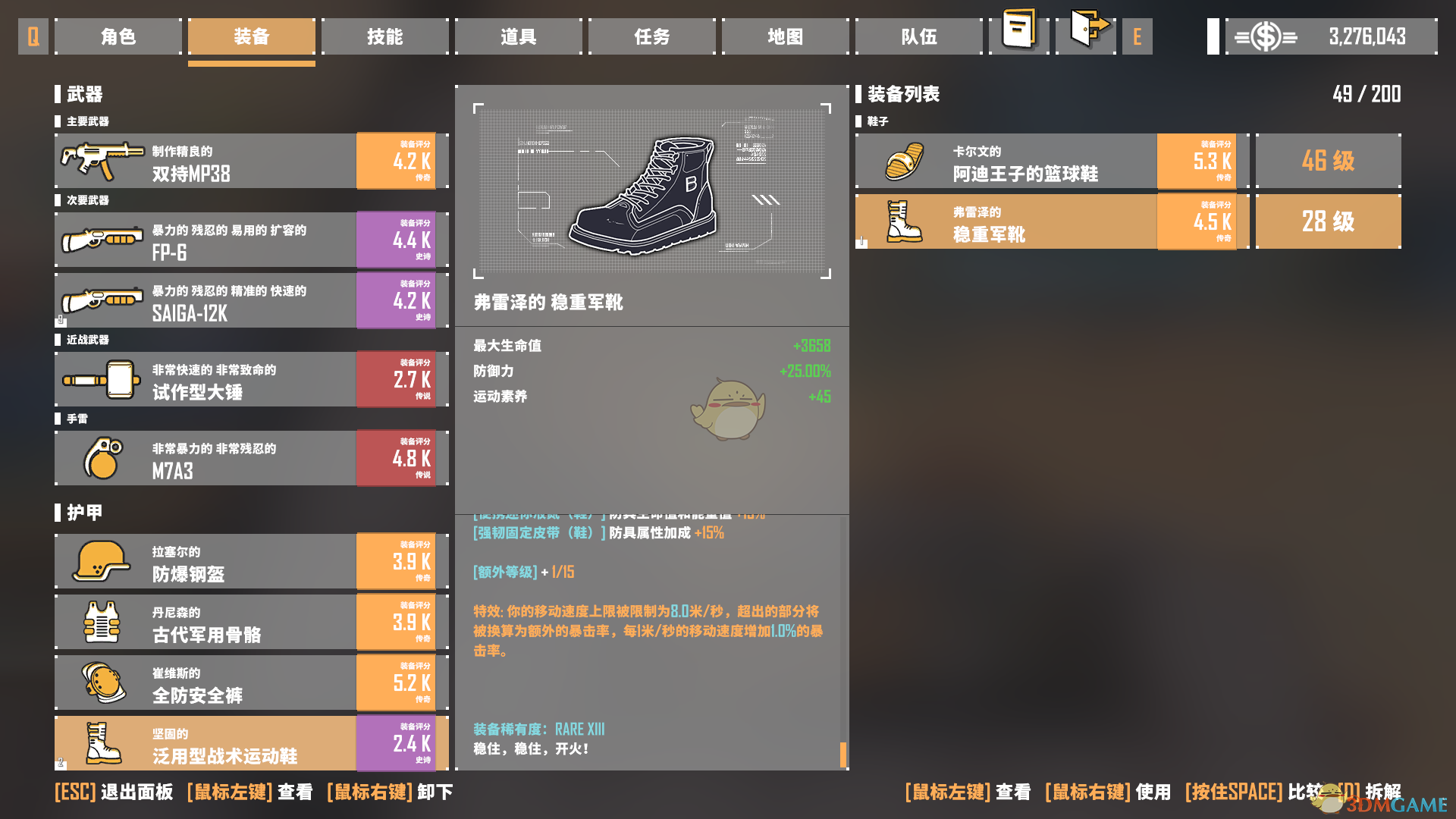Click the exit door icon
The height and width of the screenshot is (819, 1456).
[x=1089, y=29]
